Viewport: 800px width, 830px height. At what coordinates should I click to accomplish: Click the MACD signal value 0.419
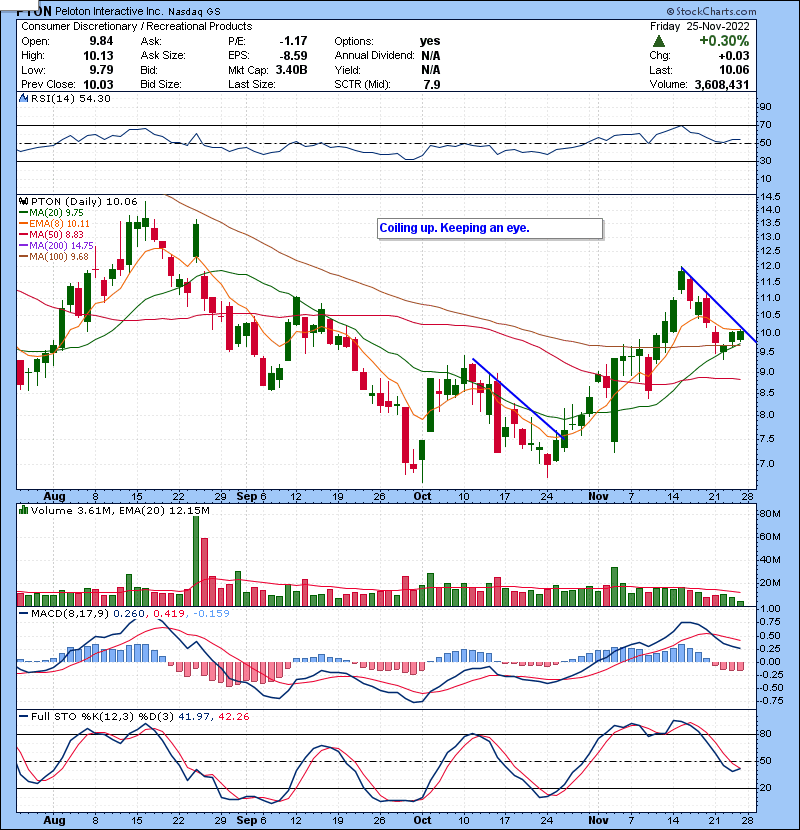pyautogui.click(x=169, y=614)
